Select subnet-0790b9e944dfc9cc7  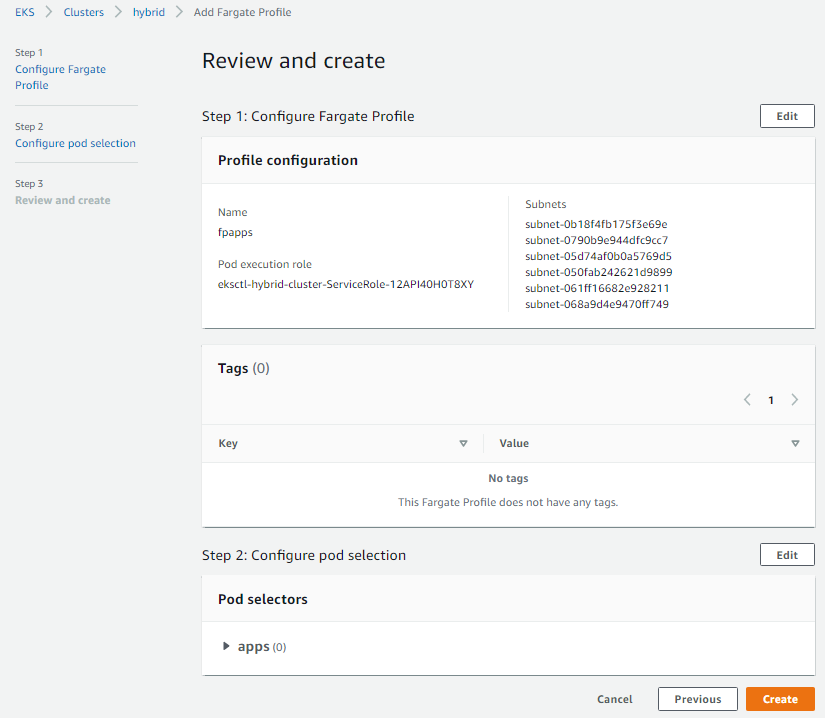tap(596, 240)
